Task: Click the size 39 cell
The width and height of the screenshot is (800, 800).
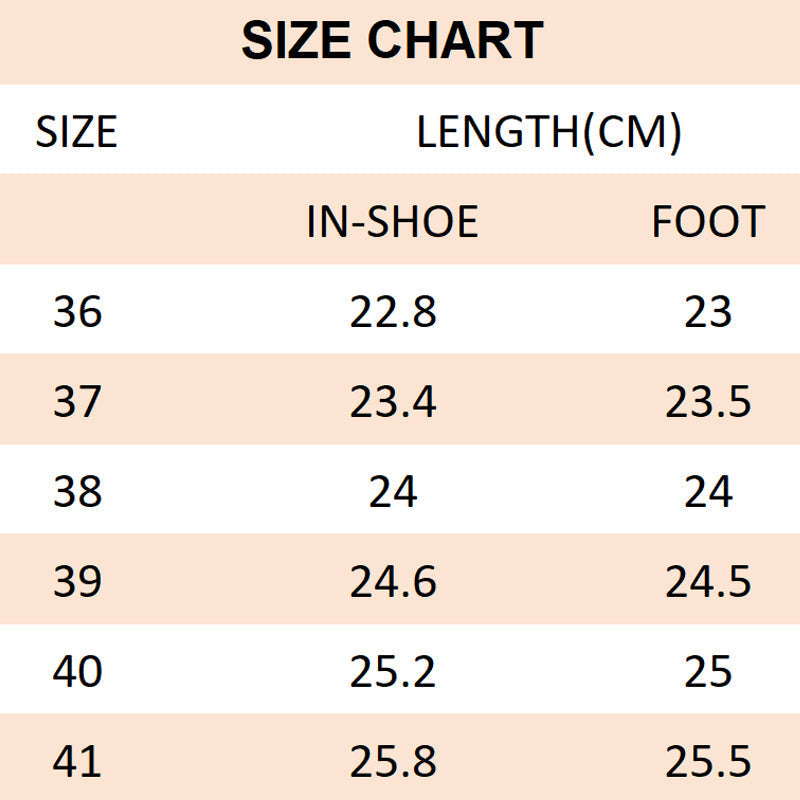Action: 77,582
